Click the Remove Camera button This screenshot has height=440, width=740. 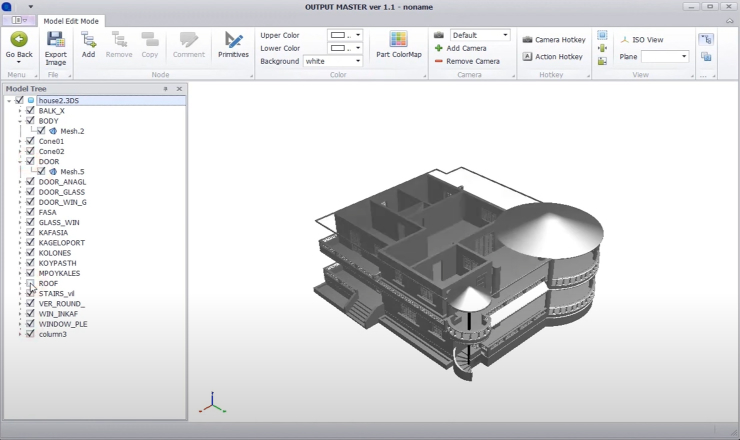click(466, 61)
